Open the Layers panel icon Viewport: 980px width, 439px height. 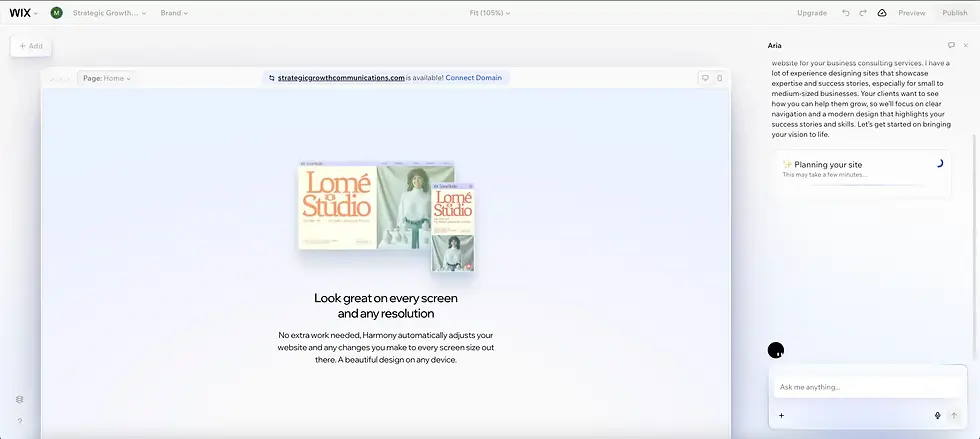click(x=19, y=400)
